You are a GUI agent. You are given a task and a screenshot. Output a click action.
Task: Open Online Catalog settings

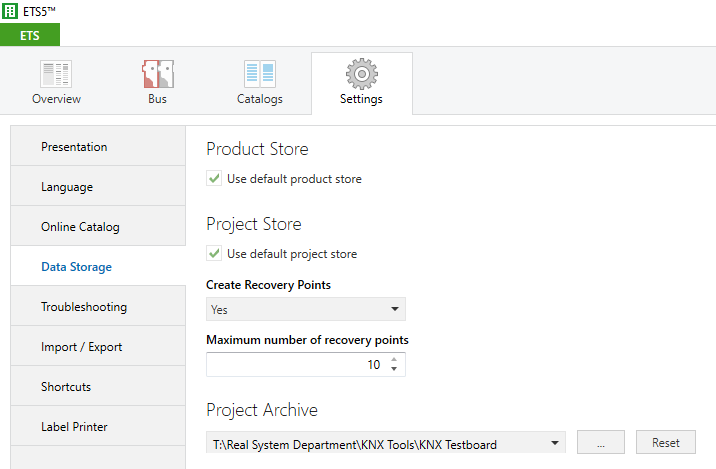click(x=98, y=227)
